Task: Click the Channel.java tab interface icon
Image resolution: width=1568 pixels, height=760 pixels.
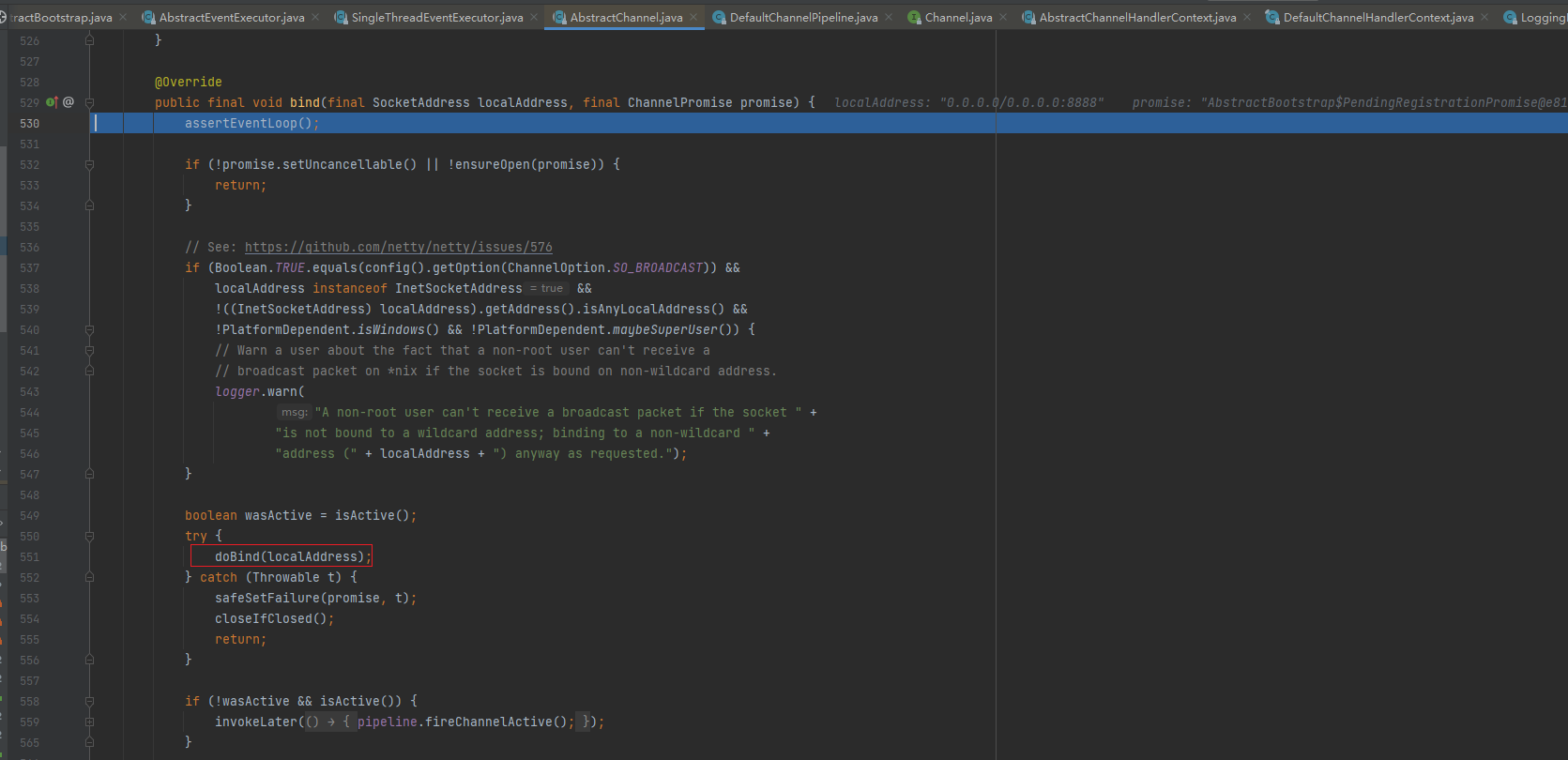Action: point(914,18)
